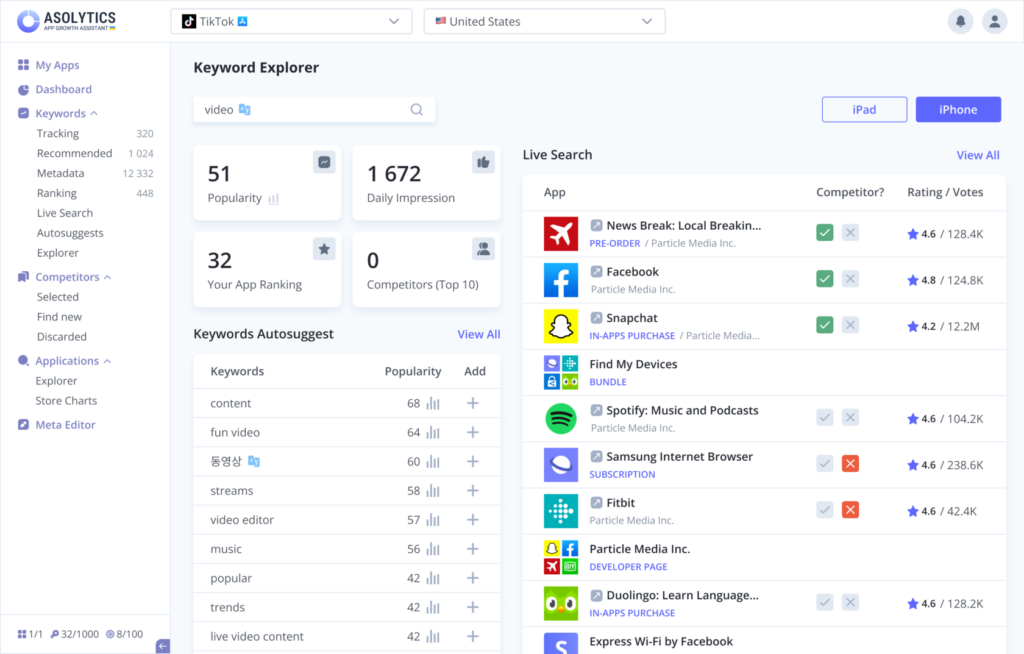Add the keyword fun video
Viewport: 1024px width, 654px height.
click(473, 433)
